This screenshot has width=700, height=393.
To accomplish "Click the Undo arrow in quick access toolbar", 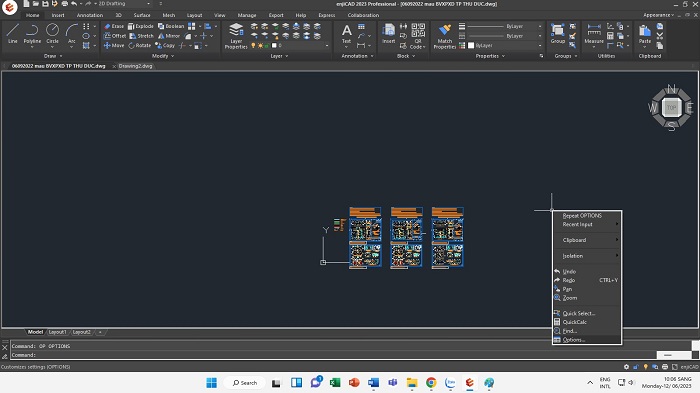I will (x=74, y=4).
